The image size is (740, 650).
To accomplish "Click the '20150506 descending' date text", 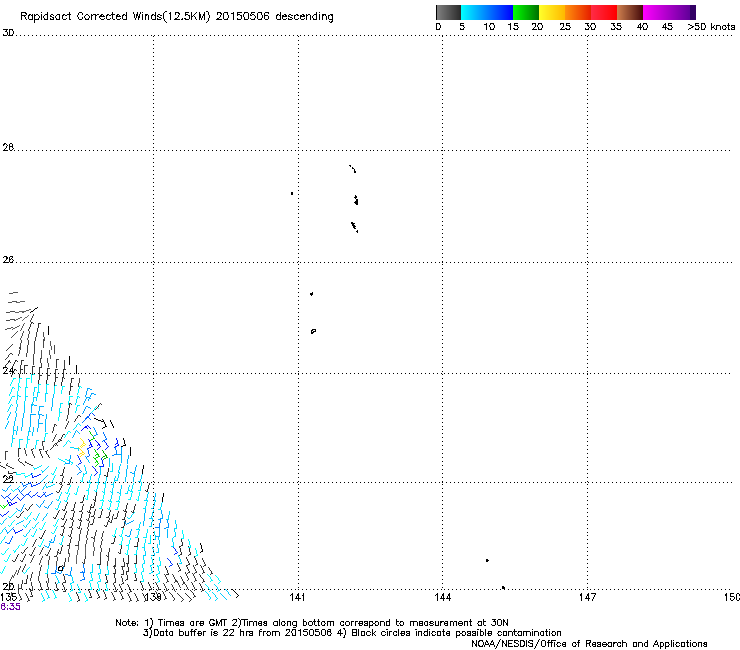I will pos(275,17).
